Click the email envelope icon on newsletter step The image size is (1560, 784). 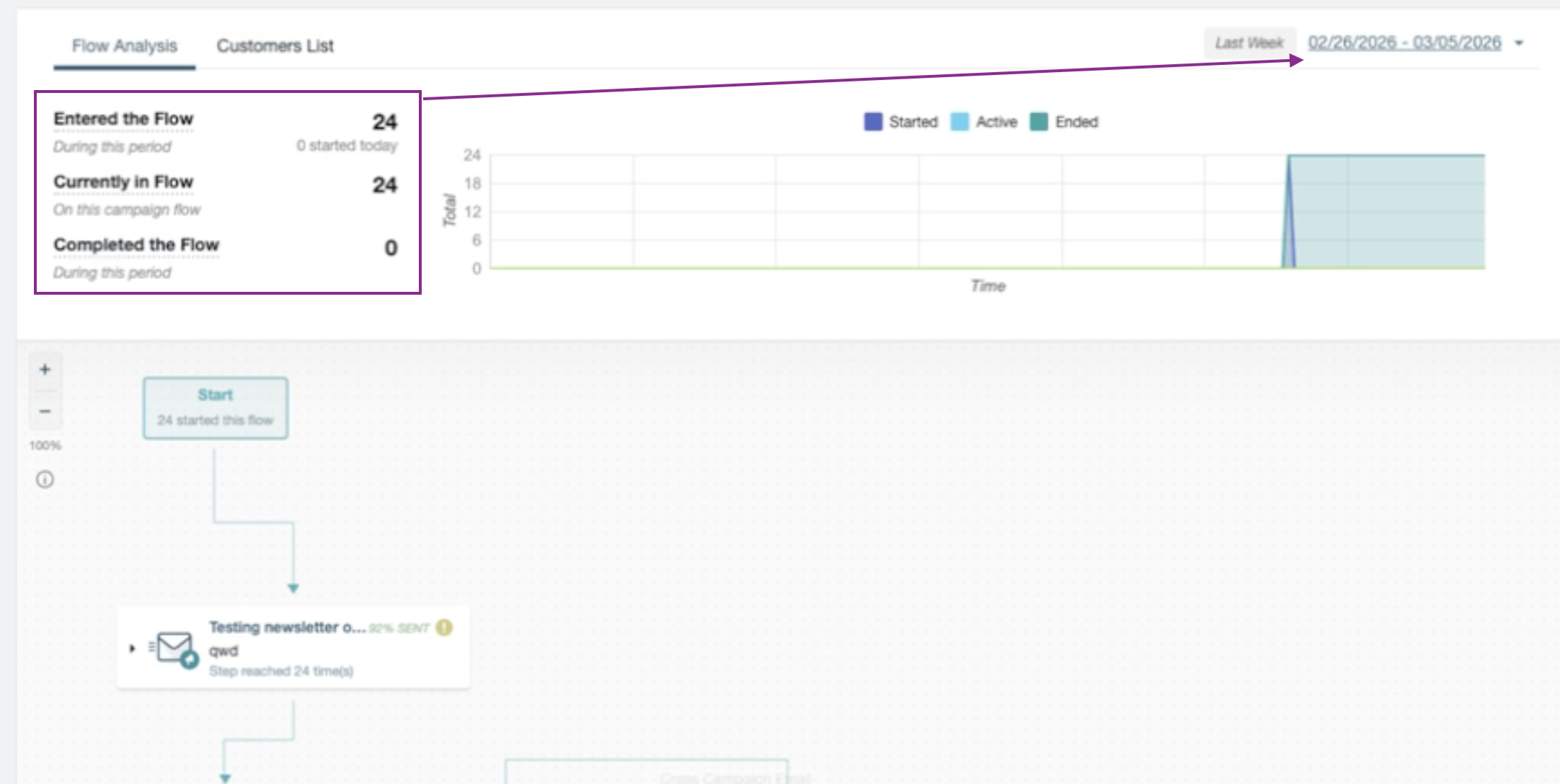pos(174,646)
